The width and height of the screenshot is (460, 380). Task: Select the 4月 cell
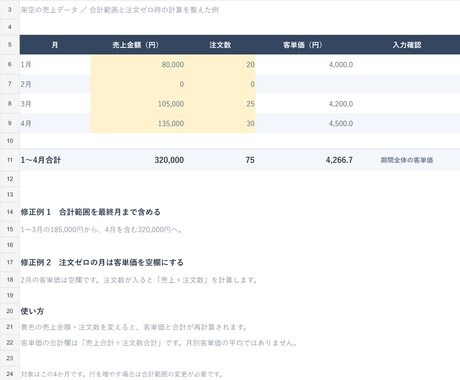coord(55,123)
